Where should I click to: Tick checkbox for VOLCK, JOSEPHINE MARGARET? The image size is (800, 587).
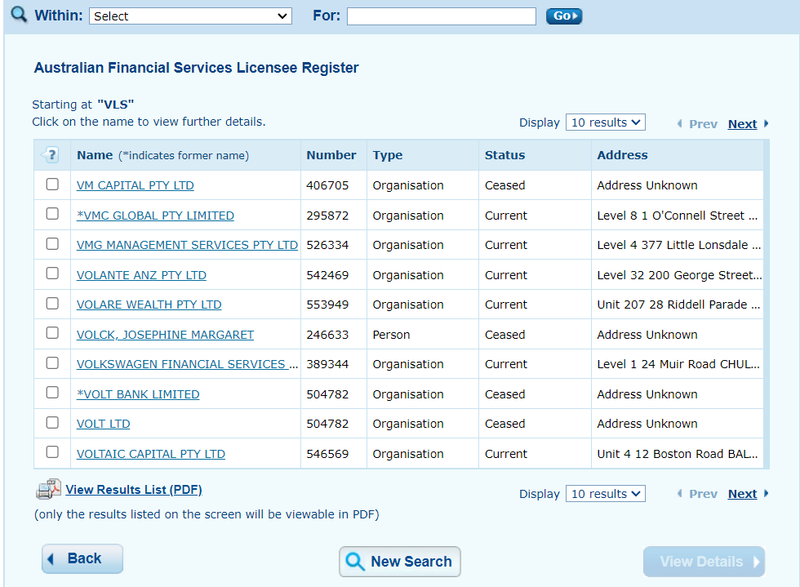[x=52, y=333]
